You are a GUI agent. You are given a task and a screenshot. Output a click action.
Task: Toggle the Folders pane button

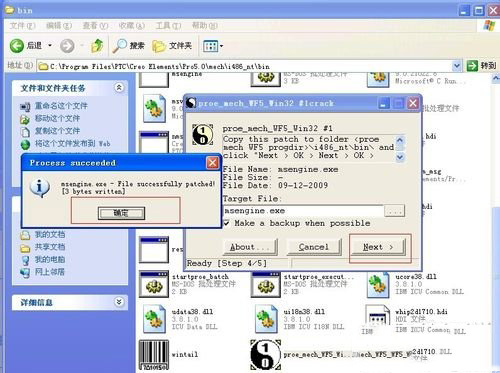pos(172,46)
